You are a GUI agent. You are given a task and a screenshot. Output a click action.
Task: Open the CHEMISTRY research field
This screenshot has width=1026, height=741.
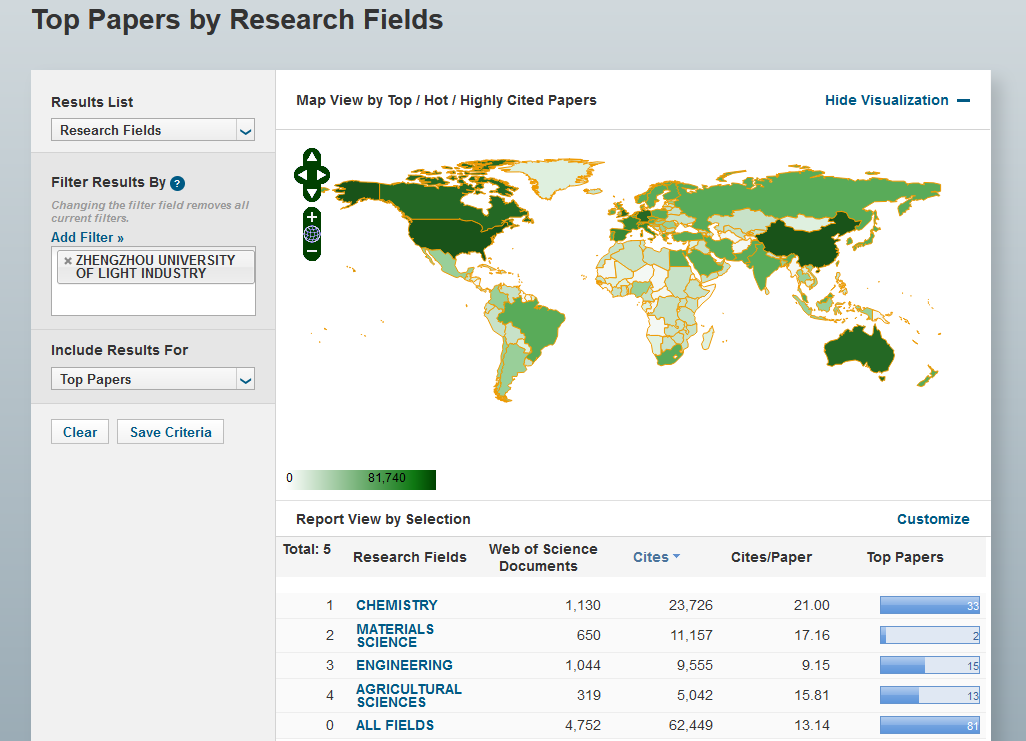396,605
